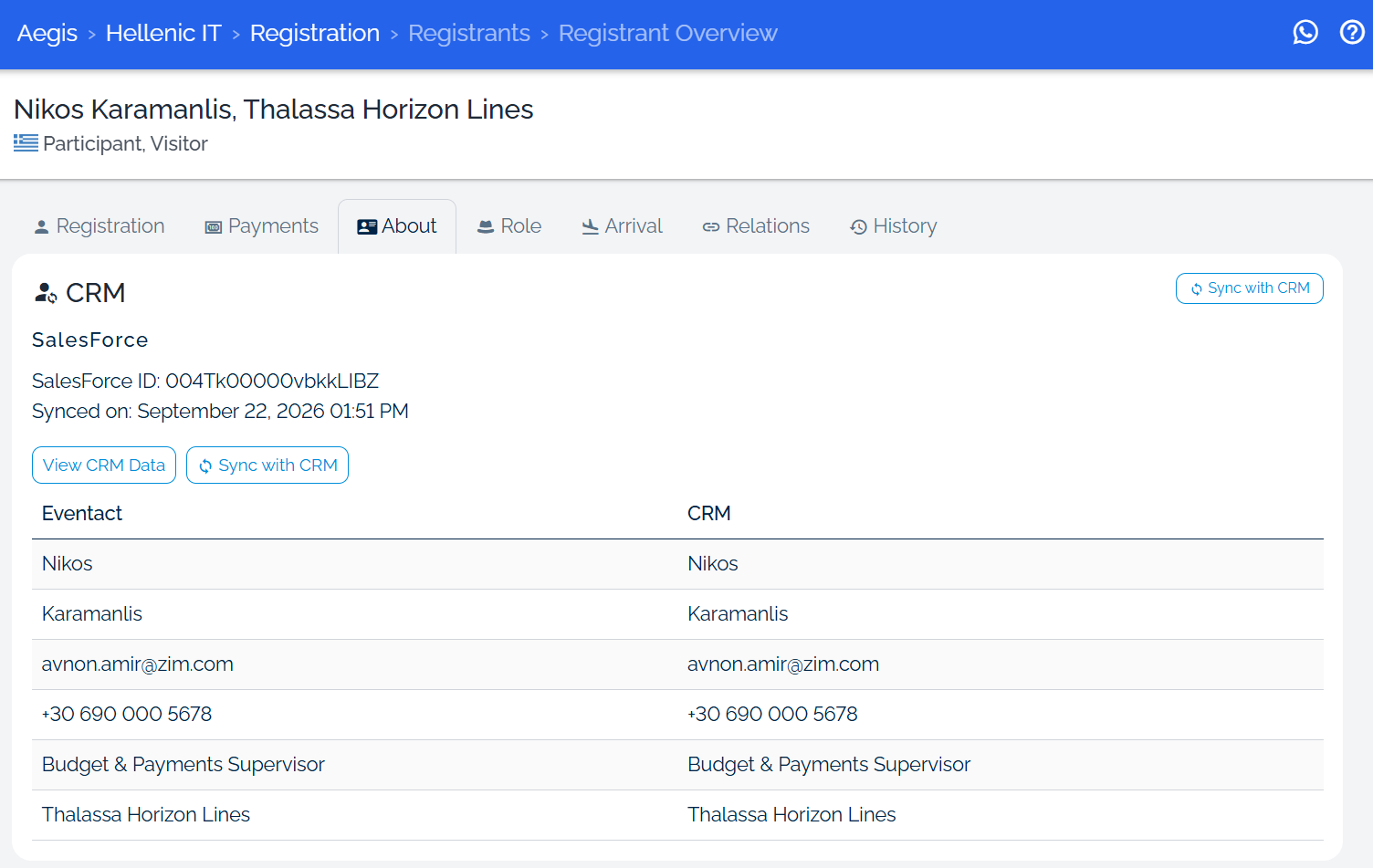Open View CRM Data
This screenshot has width=1373, height=868.
[x=104, y=465]
